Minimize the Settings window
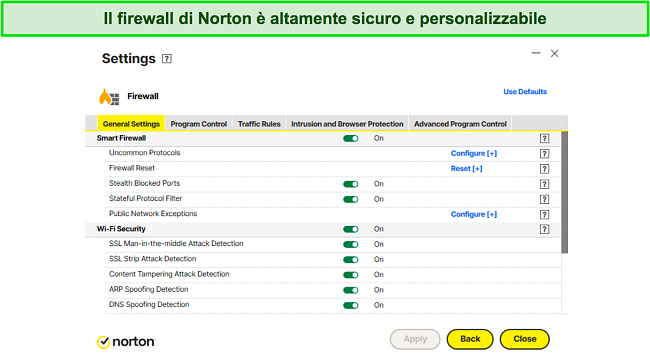The height and width of the screenshot is (364, 650). (x=536, y=53)
